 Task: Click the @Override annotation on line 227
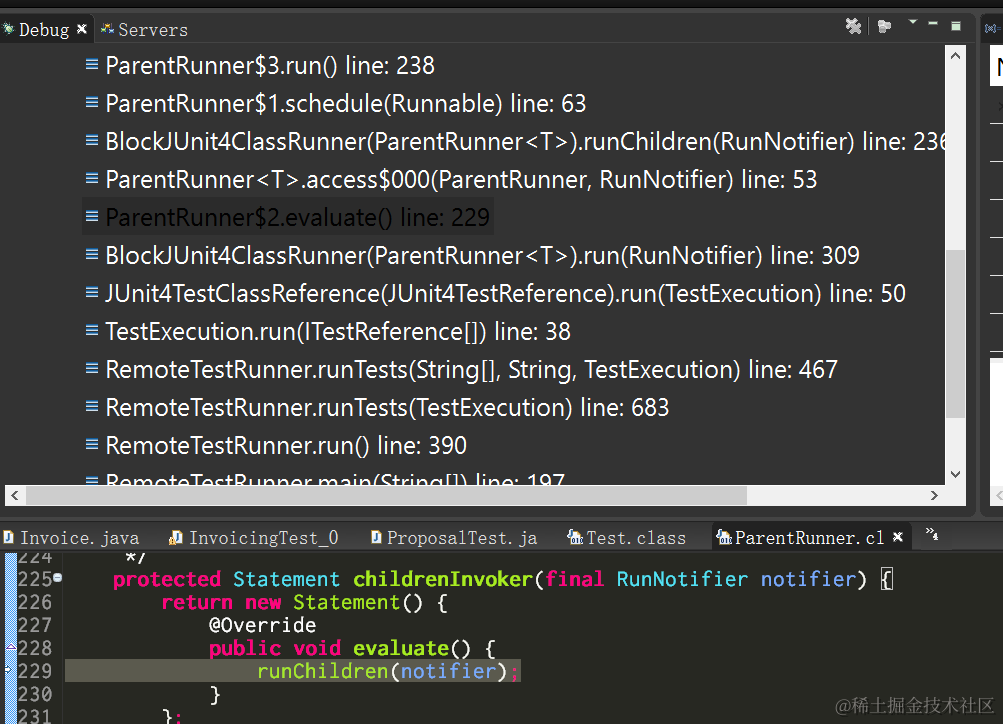tap(262, 625)
